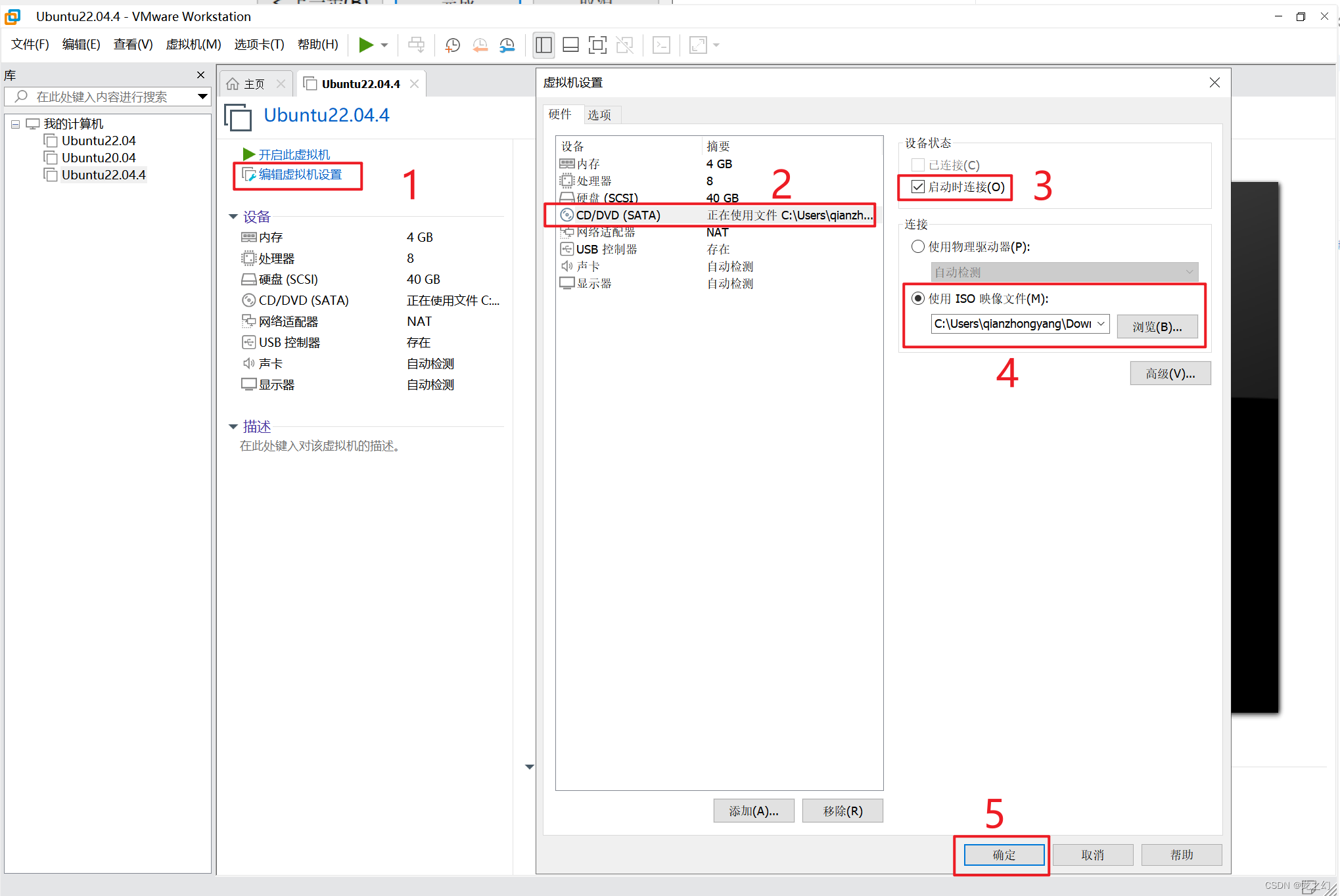
Task: Open the library search dropdown arrow
Action: coord(202,97)
